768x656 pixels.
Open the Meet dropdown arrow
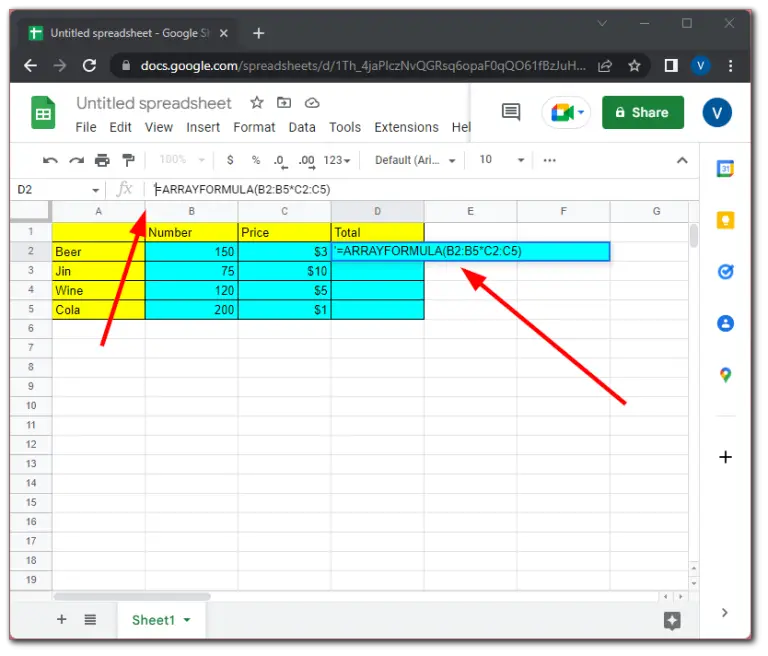tap(581, 113)
